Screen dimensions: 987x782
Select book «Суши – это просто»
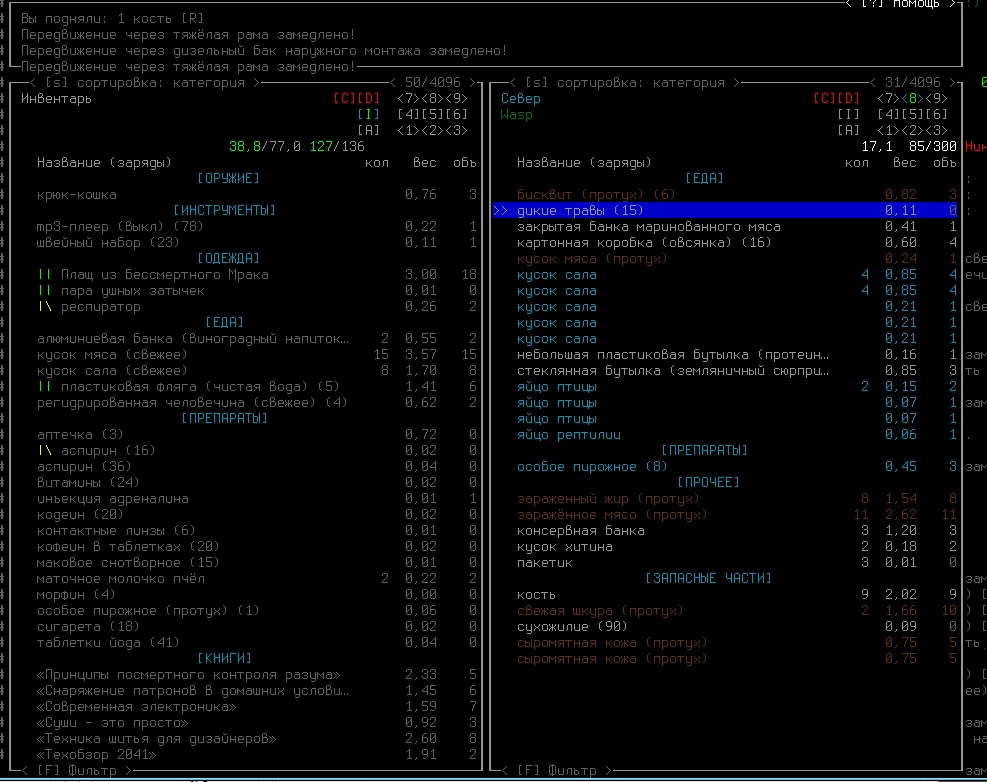pos(257,723)
